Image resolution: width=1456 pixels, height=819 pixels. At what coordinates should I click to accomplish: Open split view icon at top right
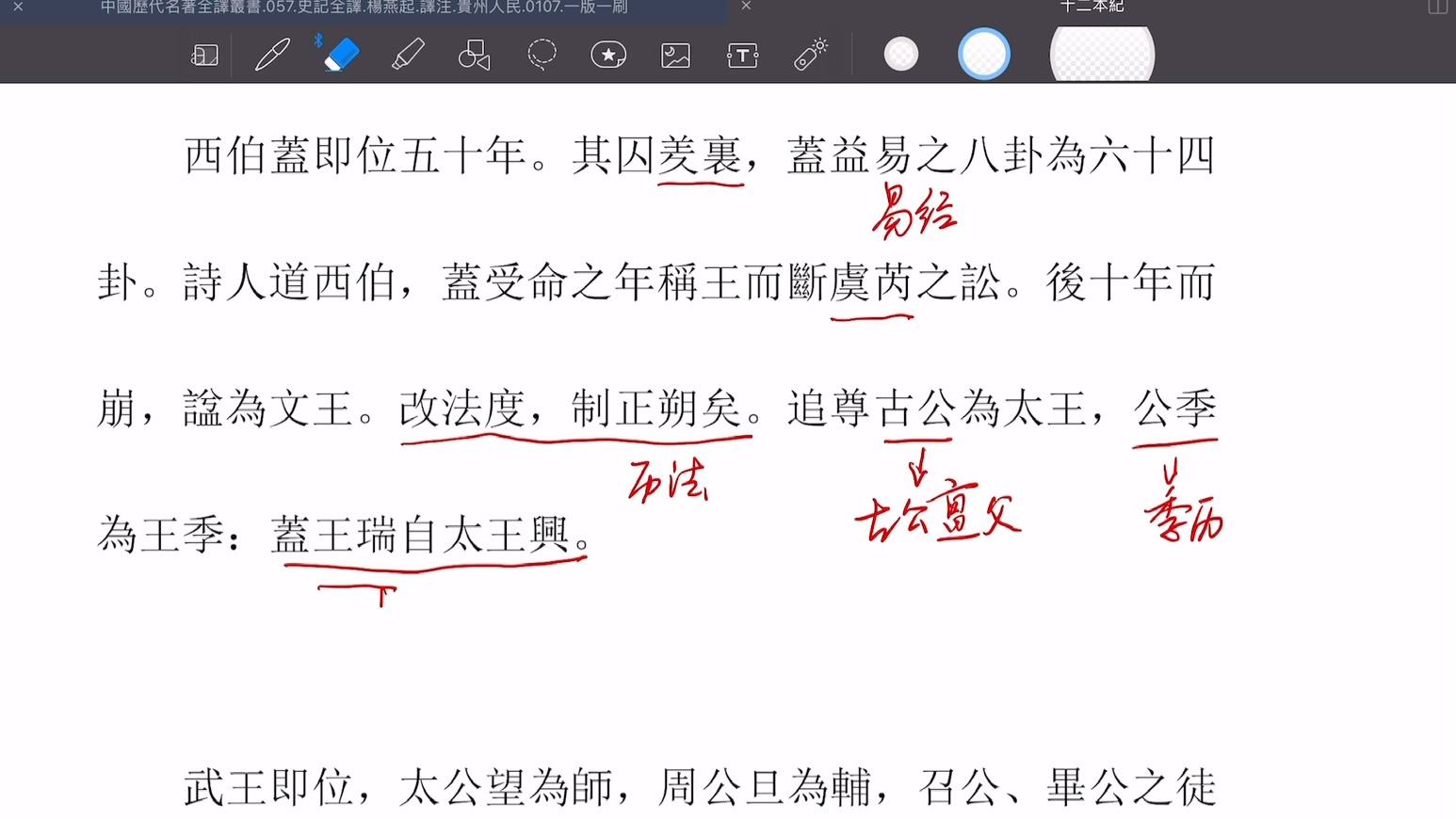tap(1437, 7)
